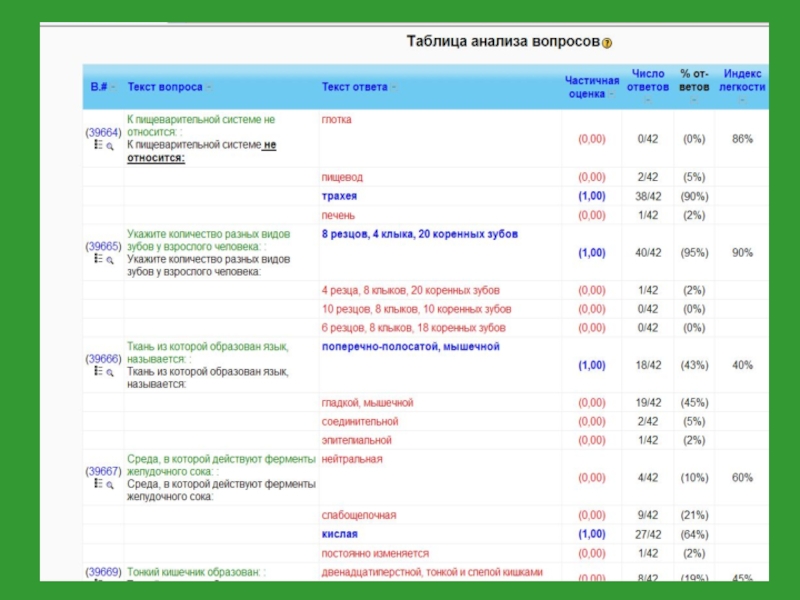Sort by the Индекс легкости header
Image resolution: width=800 pixels, height=600 pixels.
[742, 80]
